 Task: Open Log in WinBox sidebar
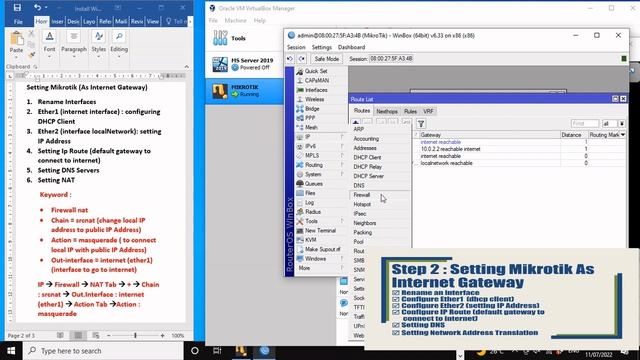(309, 202)
